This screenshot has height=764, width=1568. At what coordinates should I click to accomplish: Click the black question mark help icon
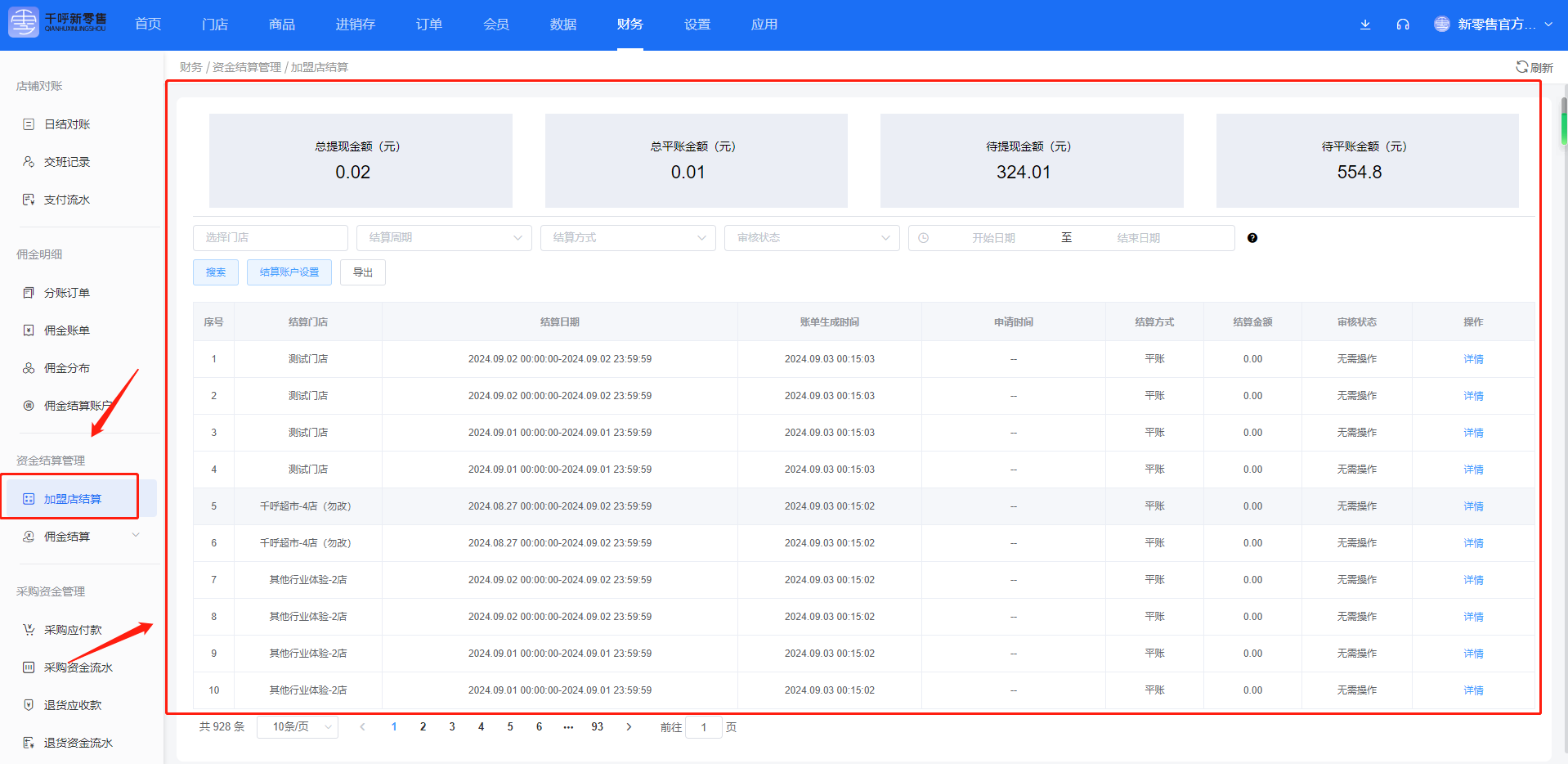coord(1252,238)
